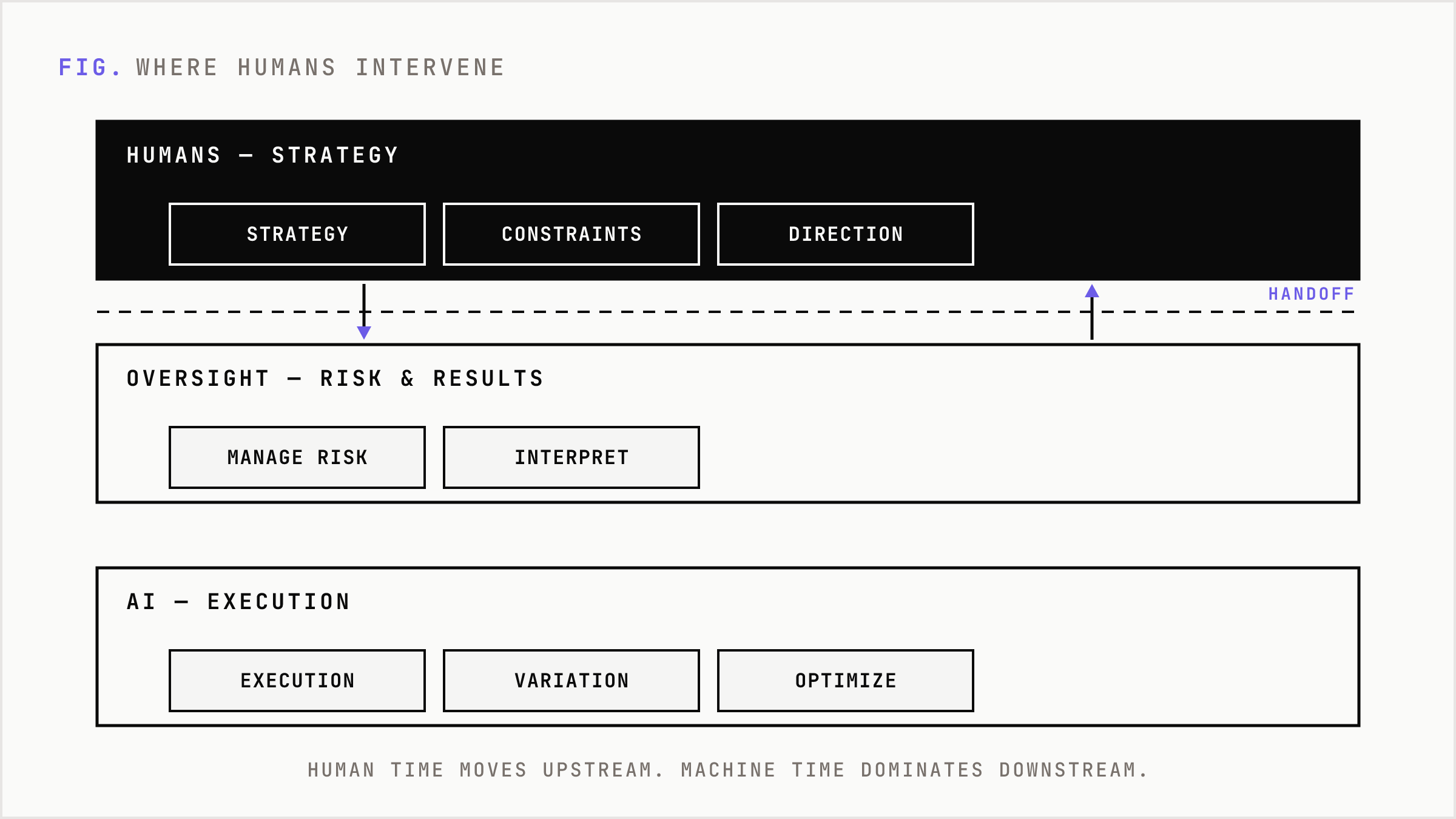This screenshot has height=819, width=1456.
Task: Select the EXECUTION box
Action: pos(297,681)
